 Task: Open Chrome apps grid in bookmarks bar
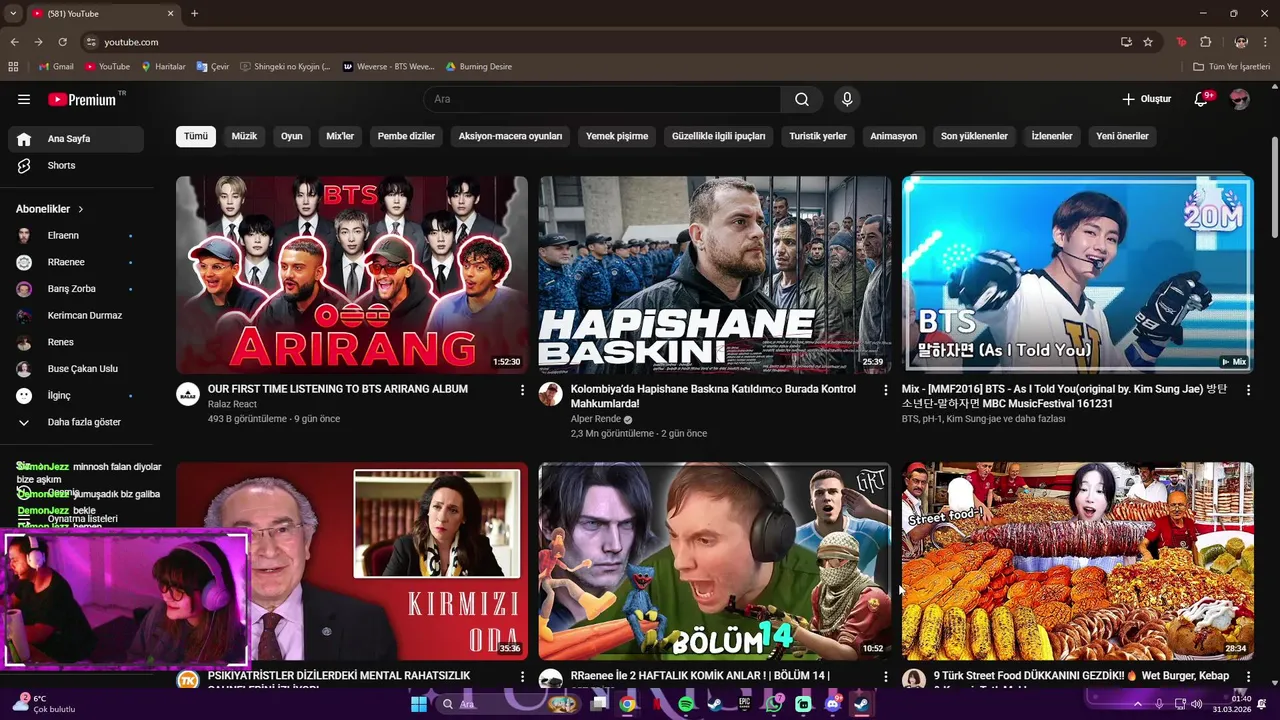click(x=13, y=67)
